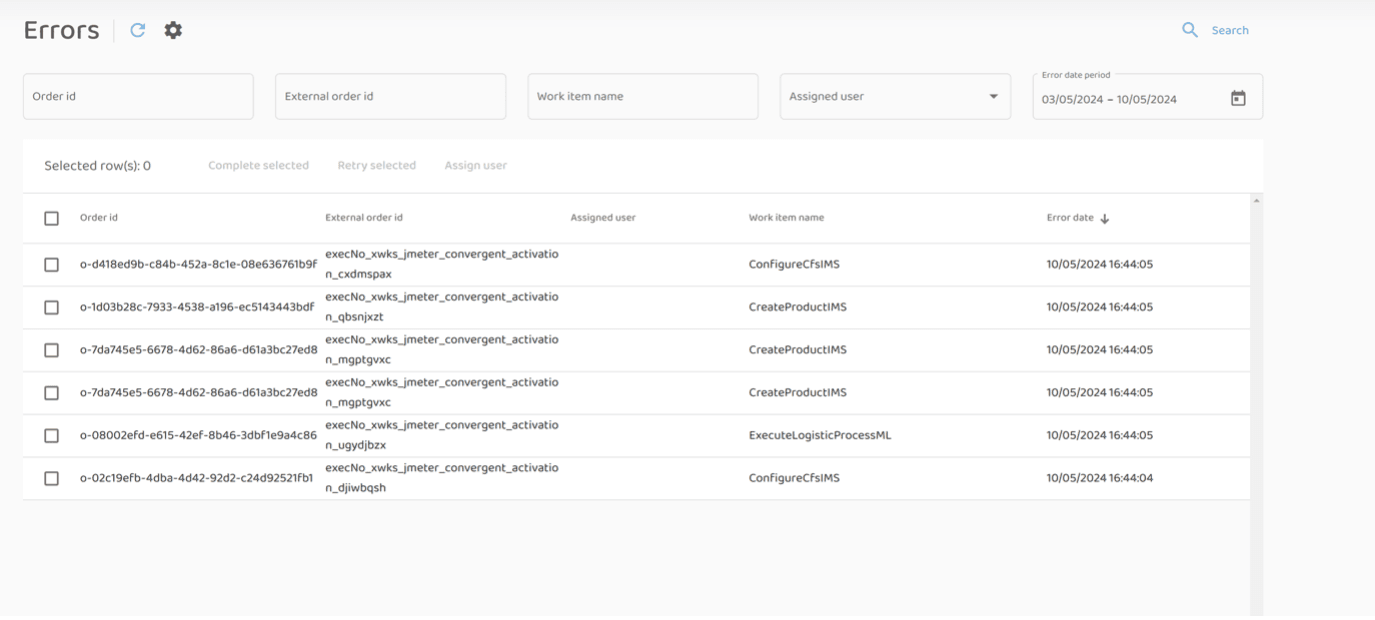The width and height of the screenshot is (1375, 620).
Task: Click into the Work item name filter
Action: (642, 97)
